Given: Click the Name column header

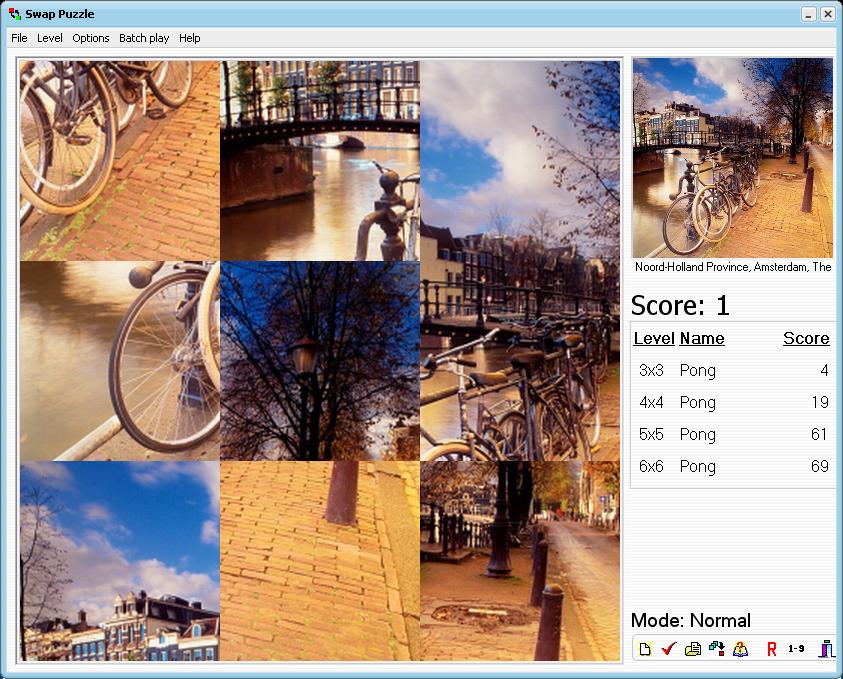Looking at the screenshot, I should 702,338.
